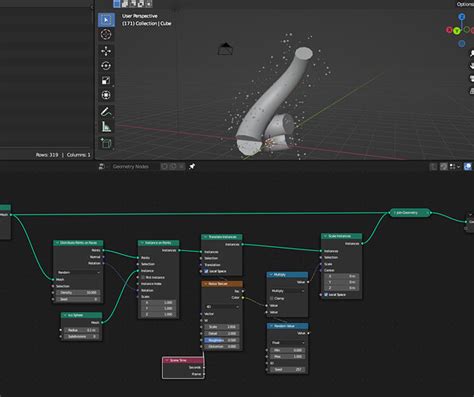474x397 pixels.
Task: Select the 3D Cursor tool
Action: point(106,34)
